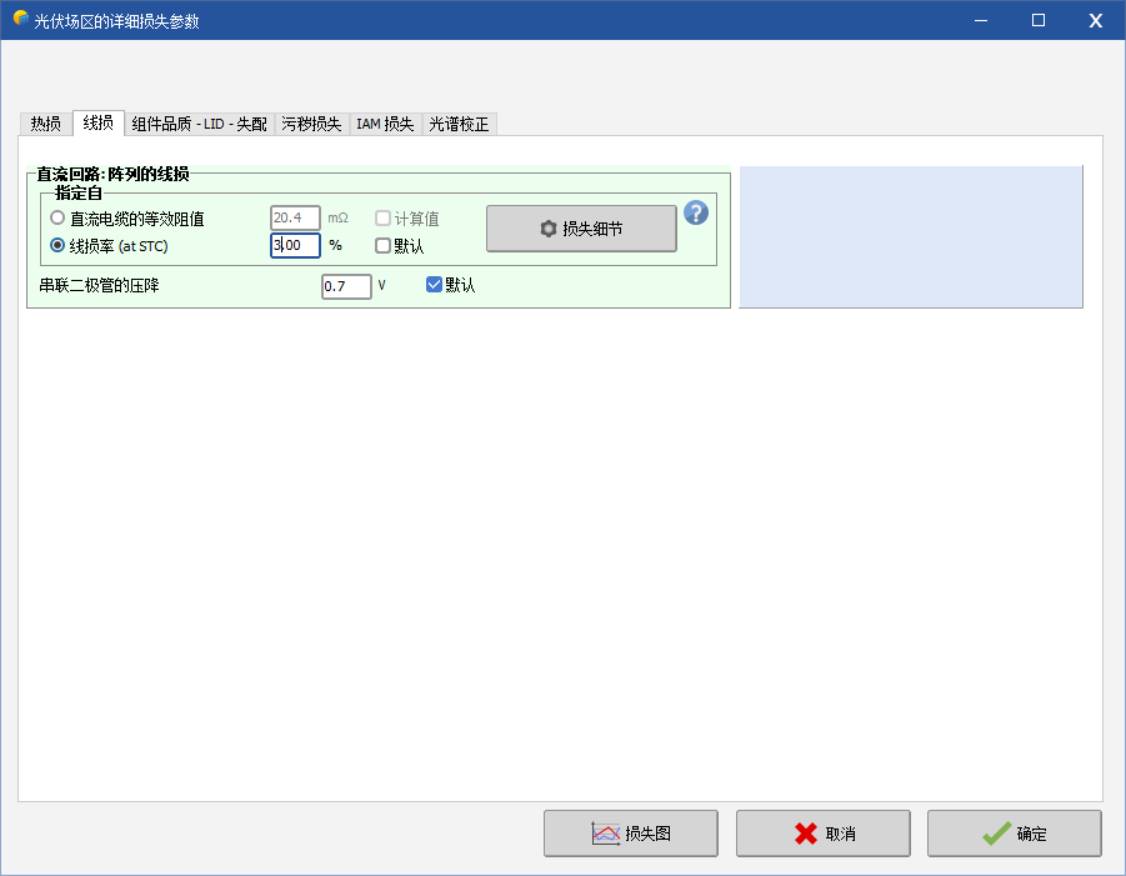This screenshot has height=876, width=1126.
Task: Enable 默认 checkbox beside the 线损率 field
Action: coord(383,246)
